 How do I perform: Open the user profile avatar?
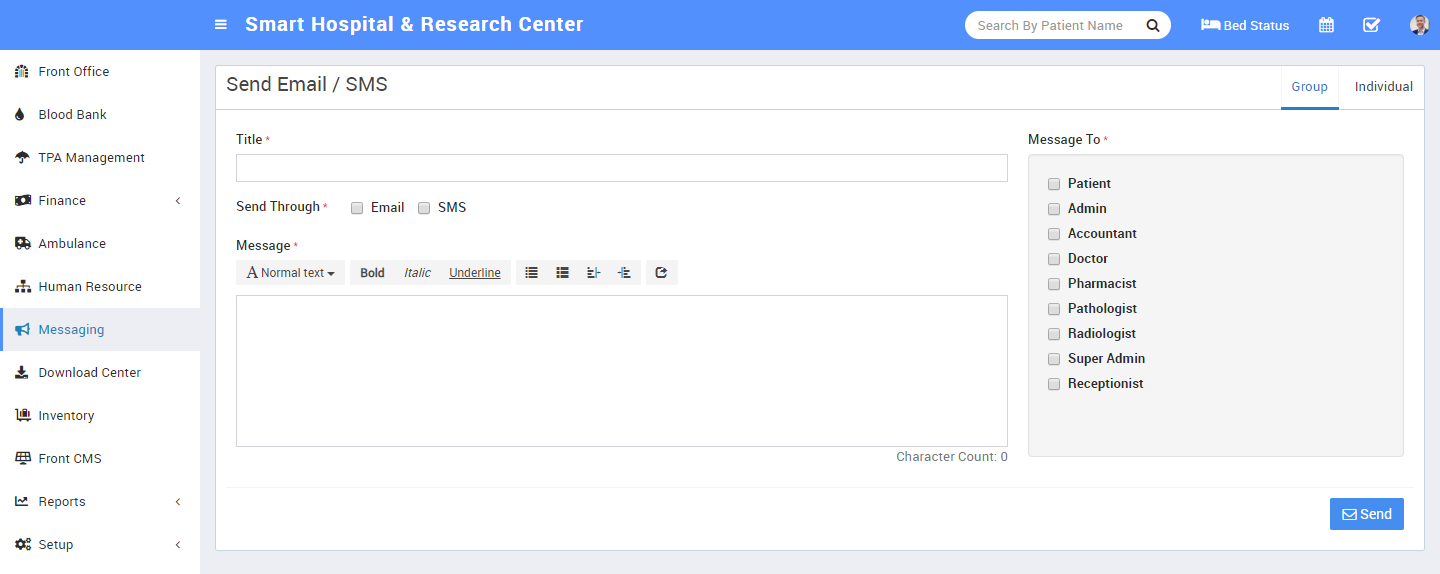[1419, 25]
